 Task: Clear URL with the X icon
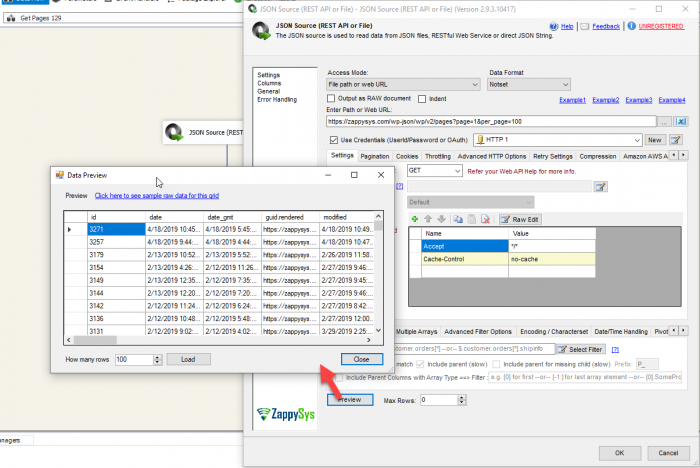681,121
